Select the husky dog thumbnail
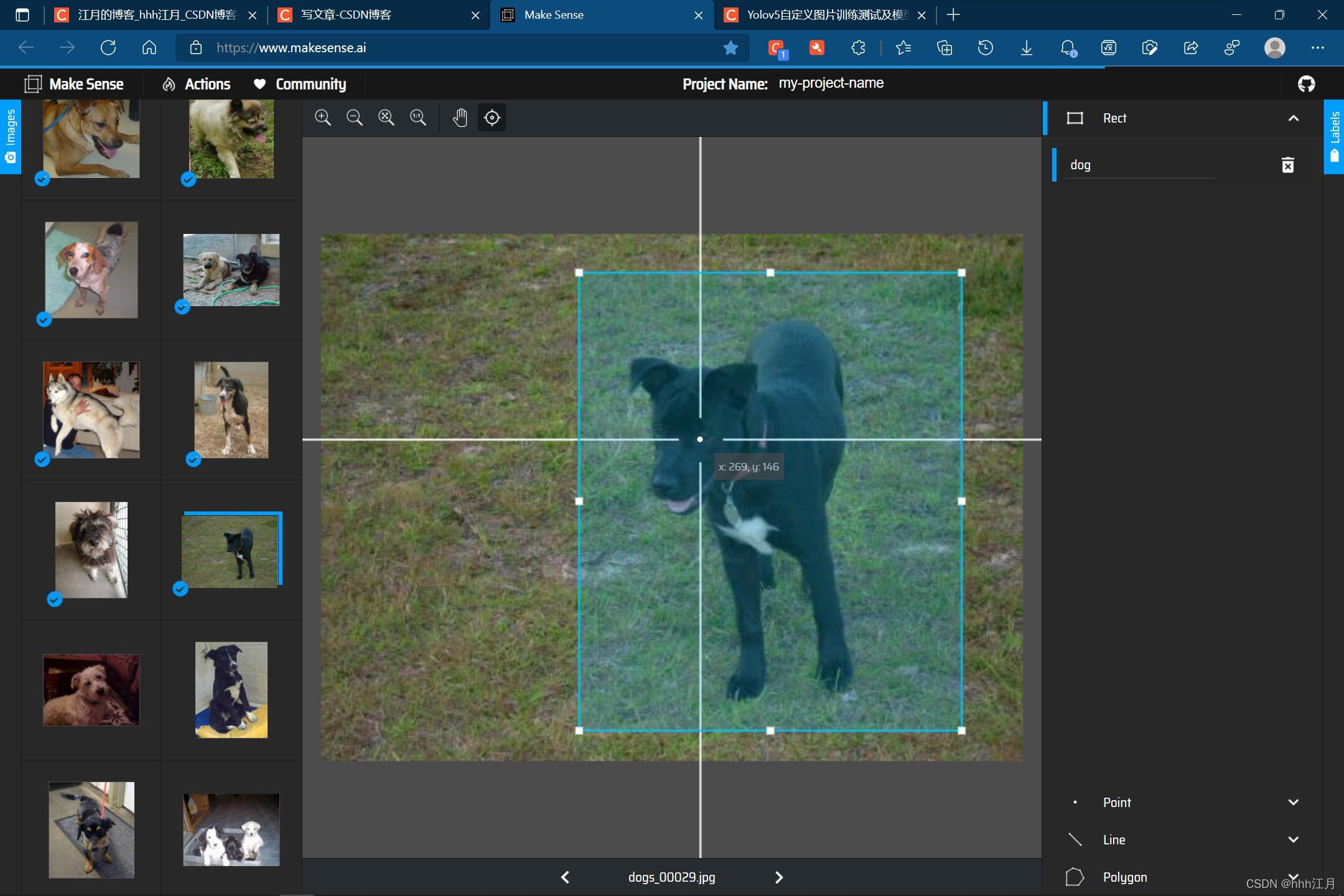The height and width of the screenshot is (896, 1344). tap(91, 410)
